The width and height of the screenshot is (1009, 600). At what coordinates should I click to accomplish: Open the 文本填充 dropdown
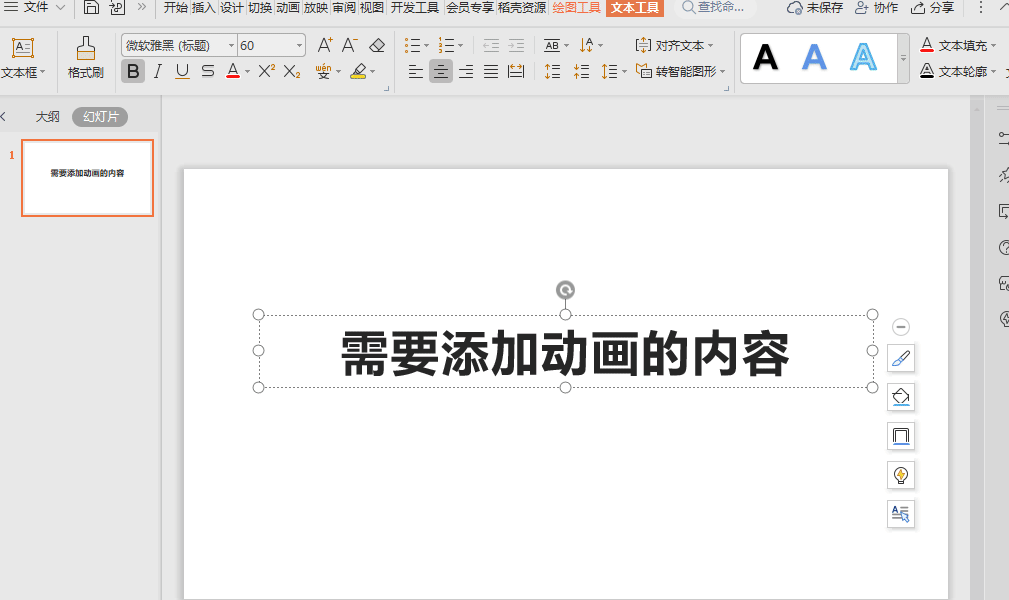point(958,45)
